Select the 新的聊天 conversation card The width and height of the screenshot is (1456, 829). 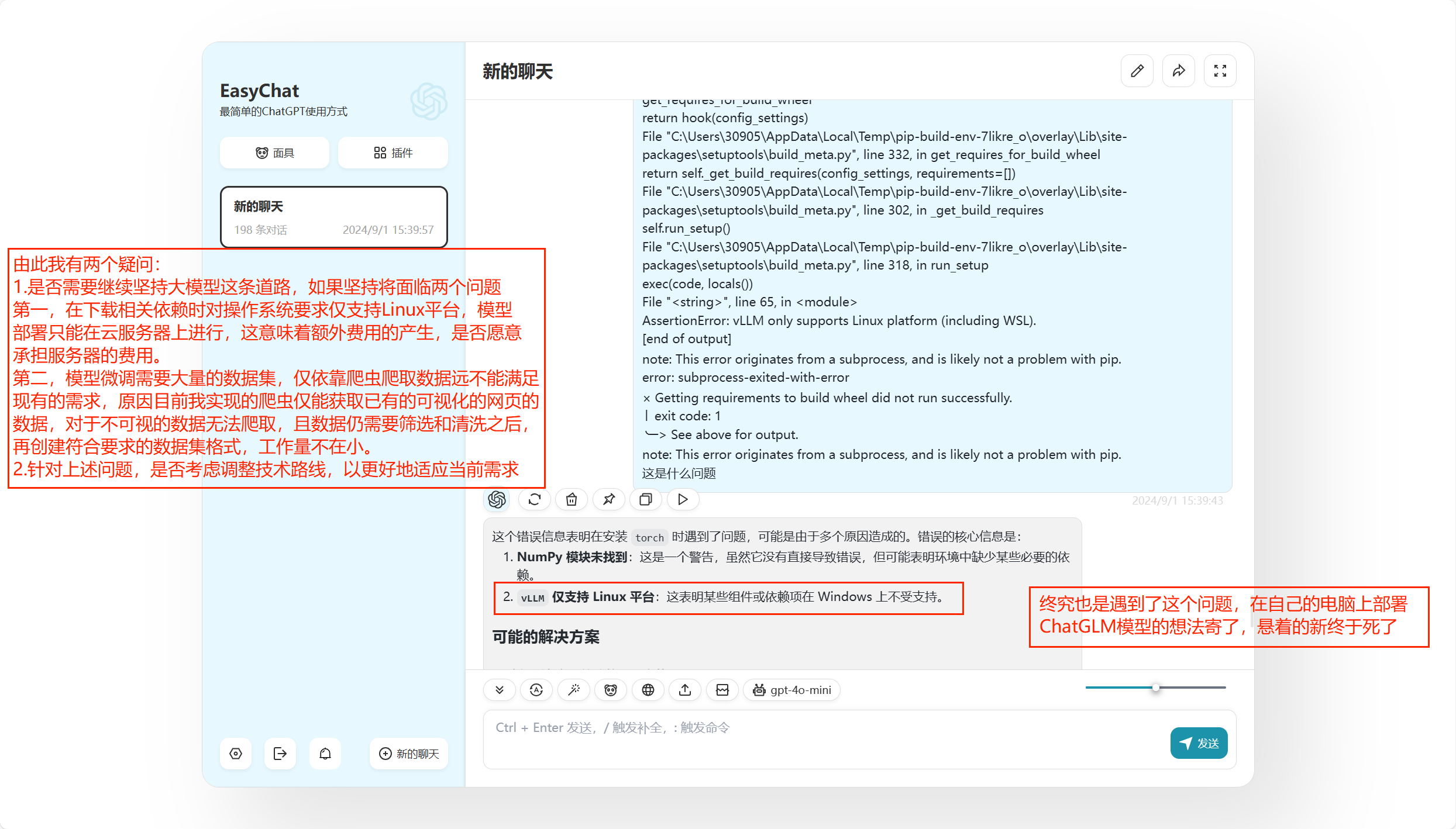[334, 217]
